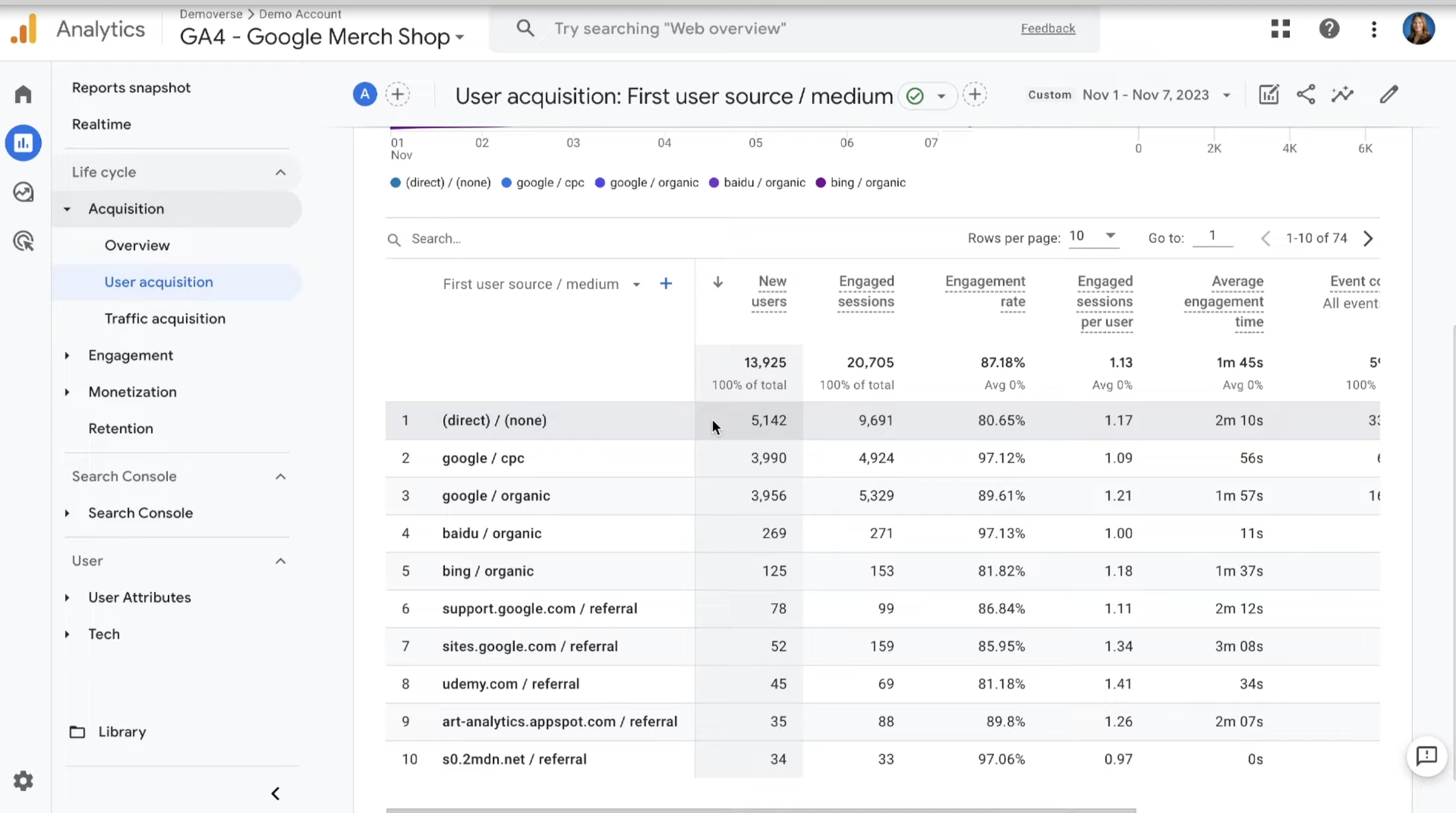
Task: Open the Insights sparkline icon
Action: pyautogui.click(x=1343, y=95)
